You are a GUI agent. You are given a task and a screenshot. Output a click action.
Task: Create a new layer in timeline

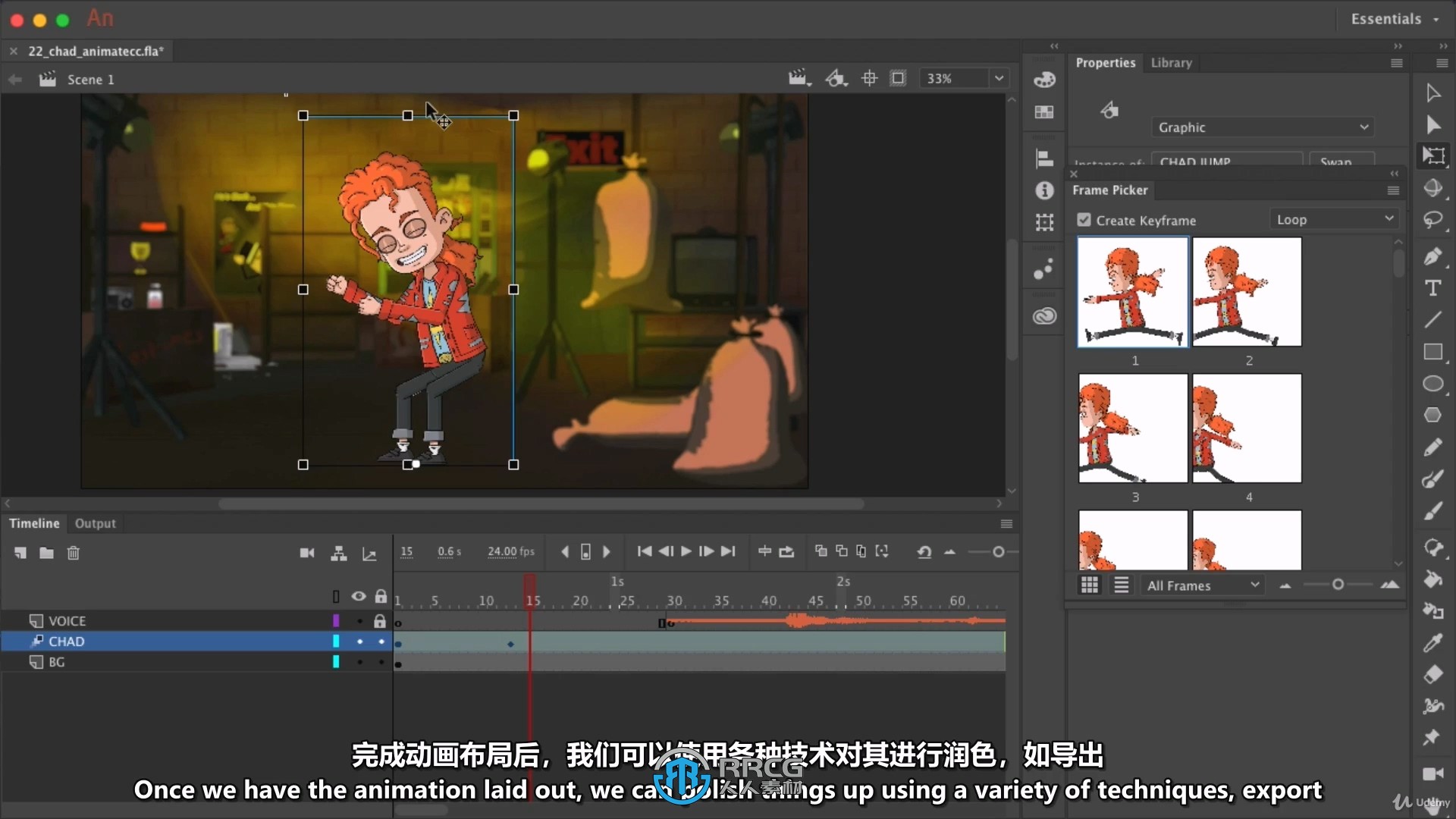point(20,553)
